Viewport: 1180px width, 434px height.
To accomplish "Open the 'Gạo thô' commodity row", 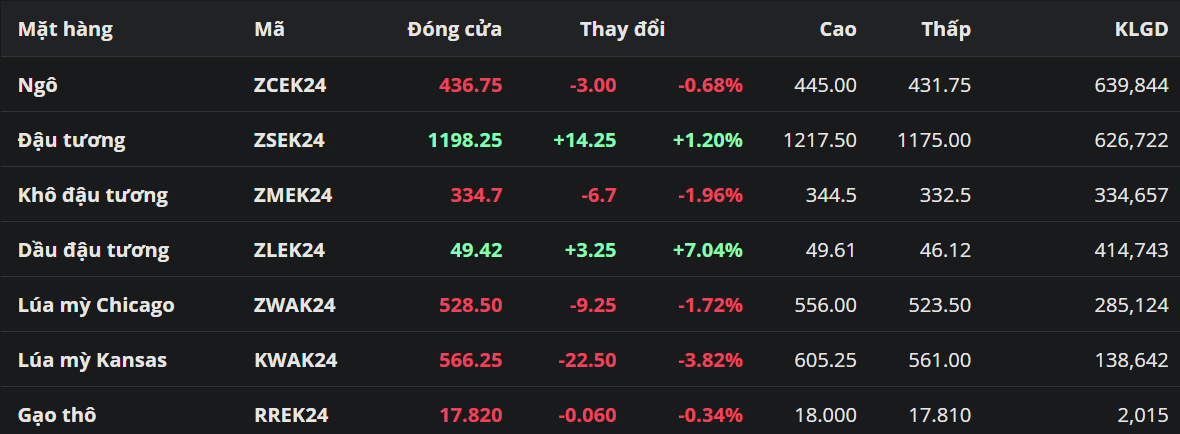I will [x=58, y=415].
